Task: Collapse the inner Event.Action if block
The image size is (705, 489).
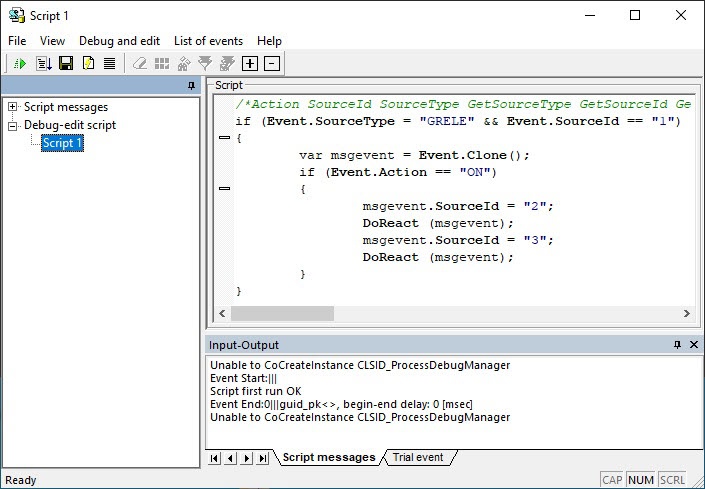Action: [224, 188]
